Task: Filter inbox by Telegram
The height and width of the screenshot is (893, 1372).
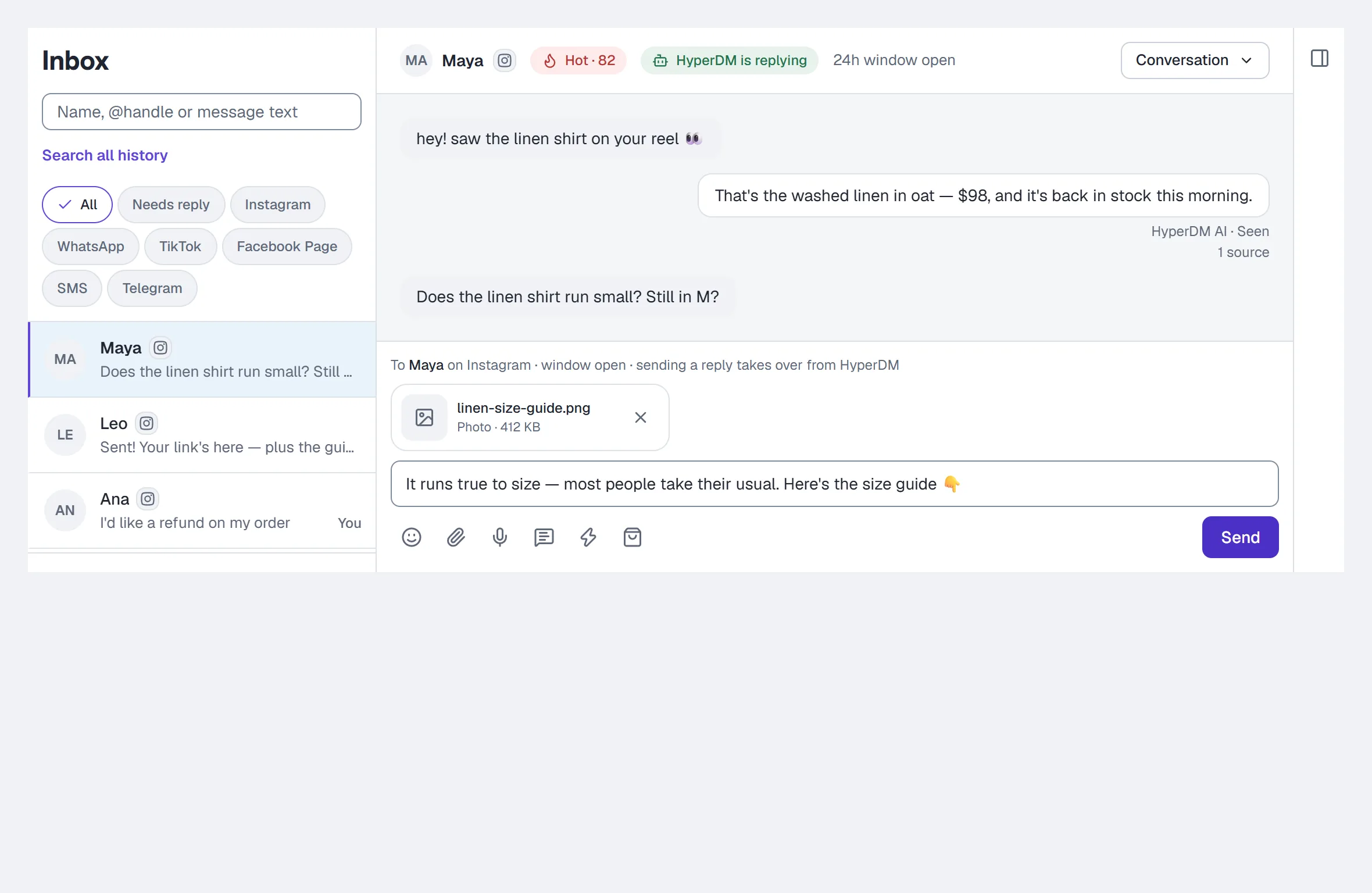Action: point(152,288)
